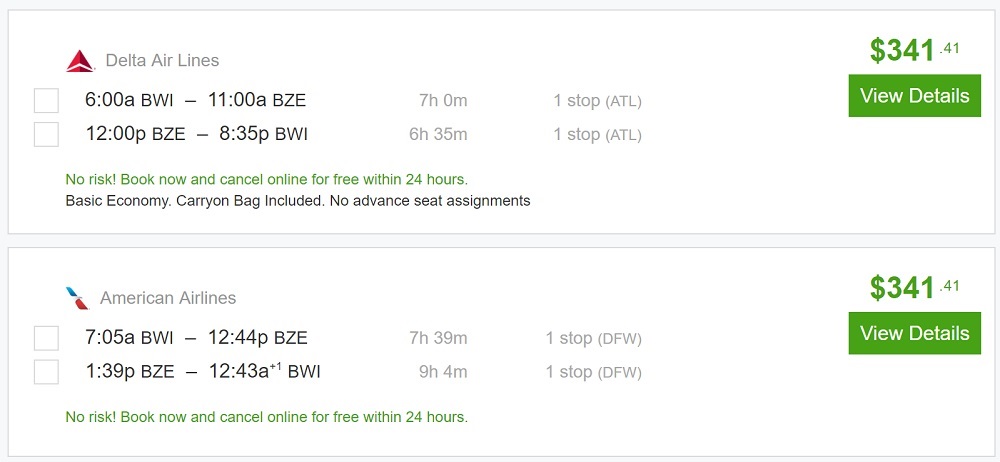Check the 12:00p BZE to BWI flight checkbox
The image size is (1000, 462).
pos(46,134)
